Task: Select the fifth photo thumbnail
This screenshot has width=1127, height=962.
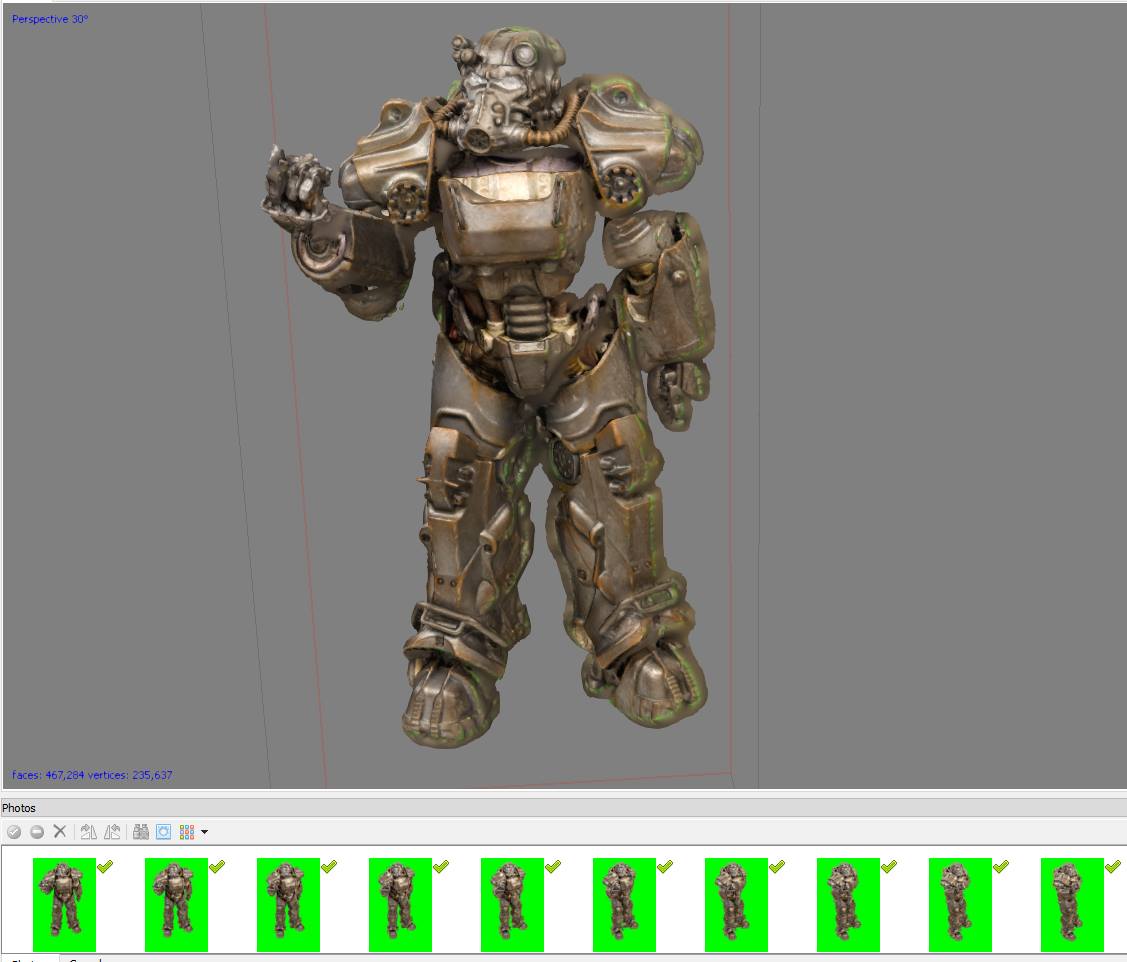Action: click(512, 904)
